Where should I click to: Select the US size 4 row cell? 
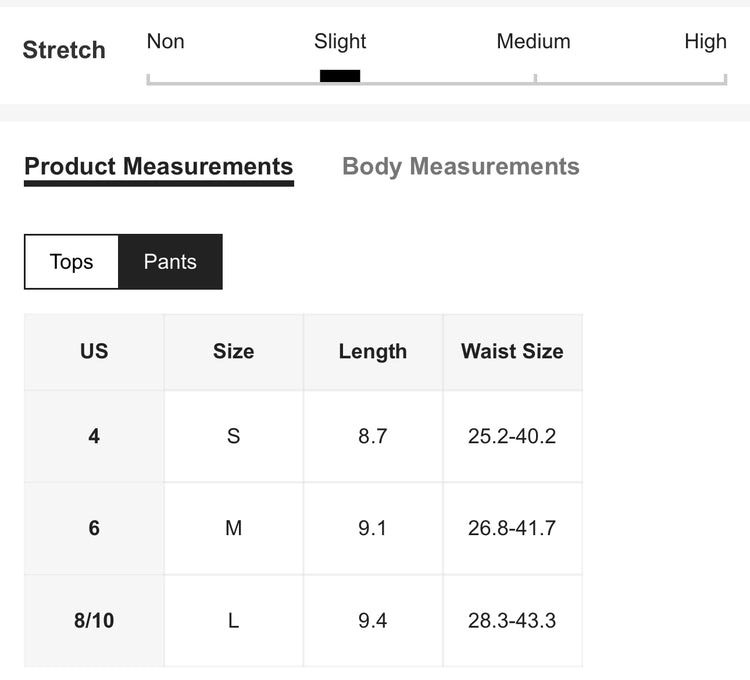[94, 436]
